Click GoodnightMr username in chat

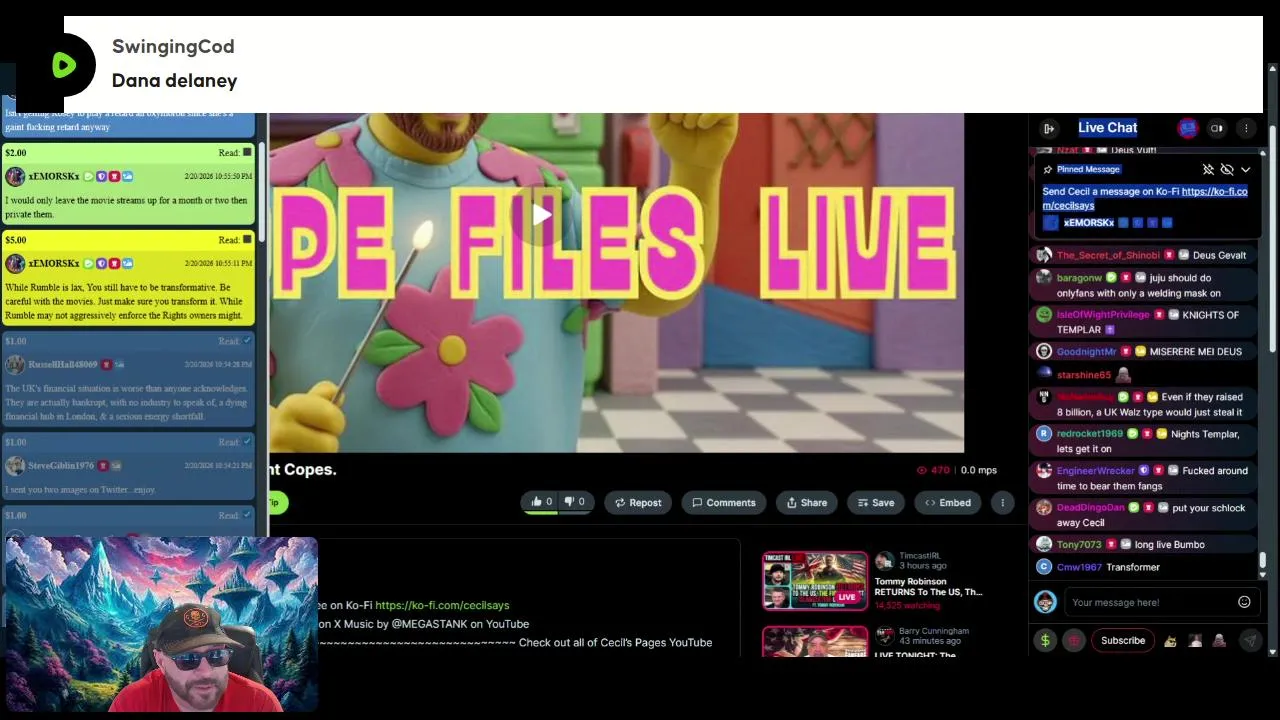[1086, 352]
